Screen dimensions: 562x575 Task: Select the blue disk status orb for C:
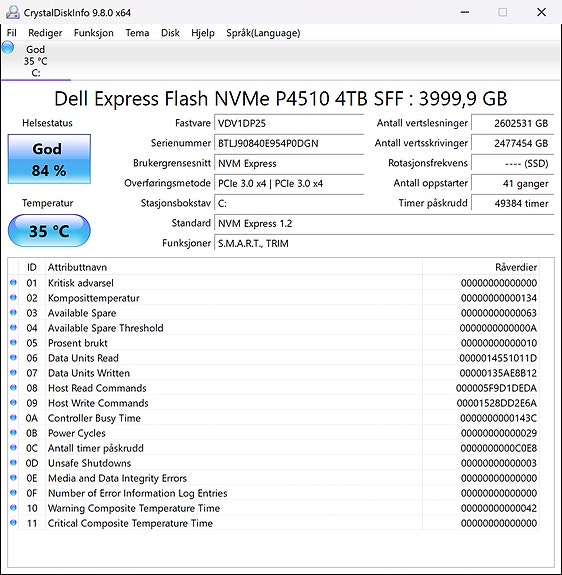[x=8, y=48]
